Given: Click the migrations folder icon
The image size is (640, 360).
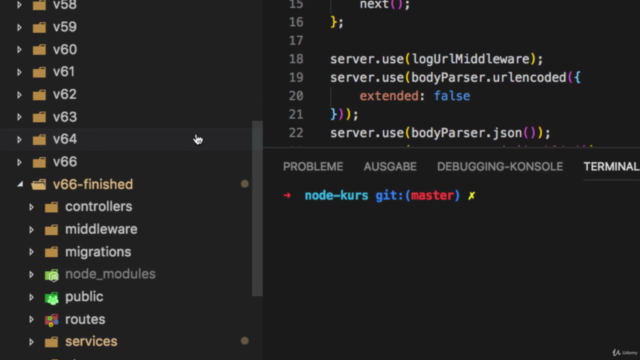Looking at the screenshot, I should pos(51,252).
